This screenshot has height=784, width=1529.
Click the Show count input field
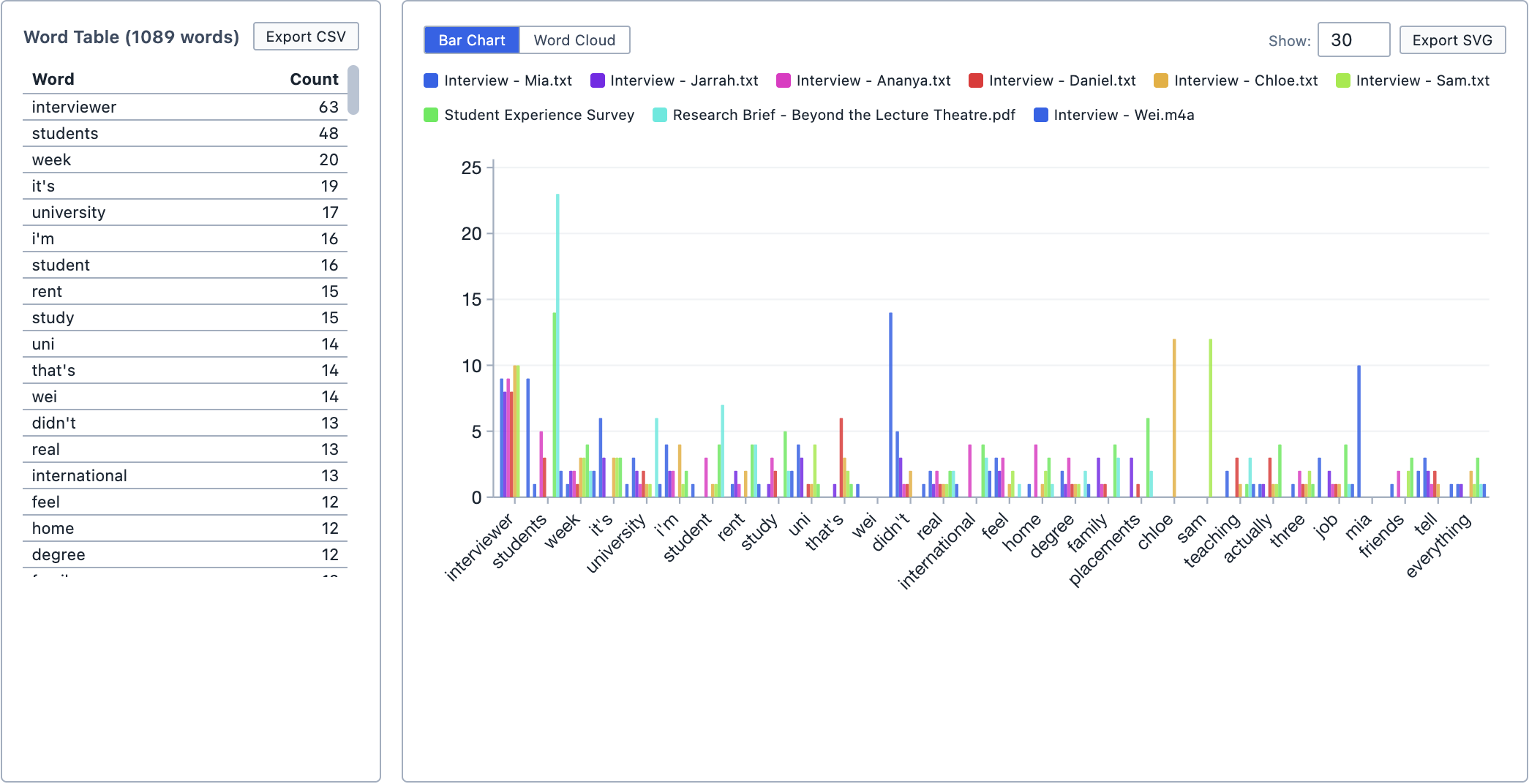[1353, 40]
